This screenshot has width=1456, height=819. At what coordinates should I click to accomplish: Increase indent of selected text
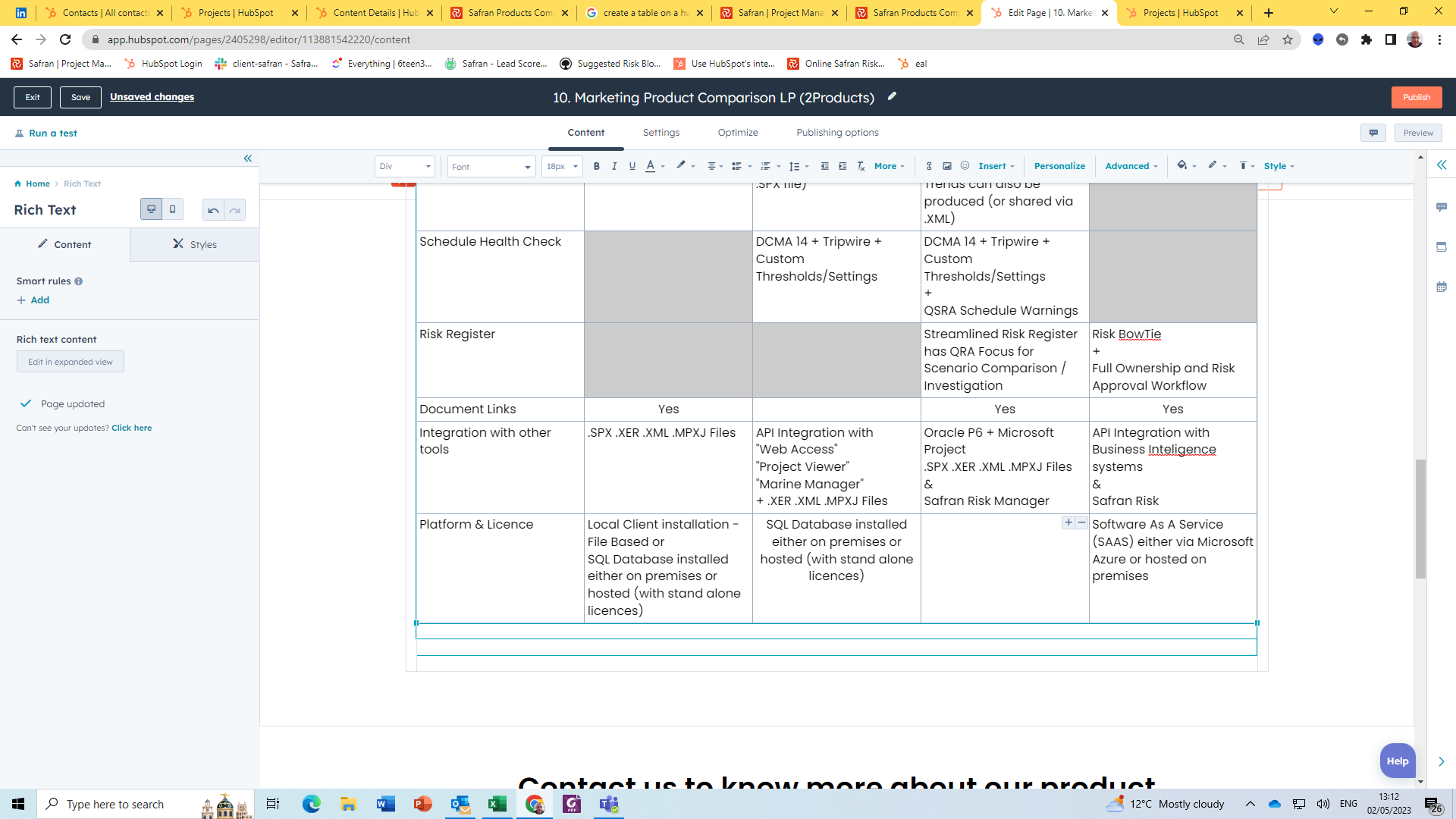[x=843, y=166]
